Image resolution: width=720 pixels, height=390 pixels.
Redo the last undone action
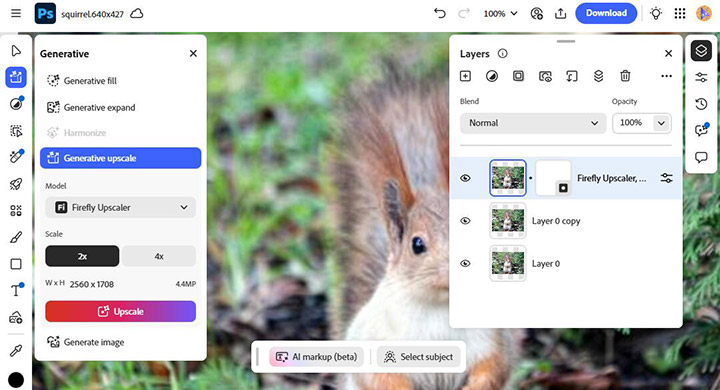(464, 13)
